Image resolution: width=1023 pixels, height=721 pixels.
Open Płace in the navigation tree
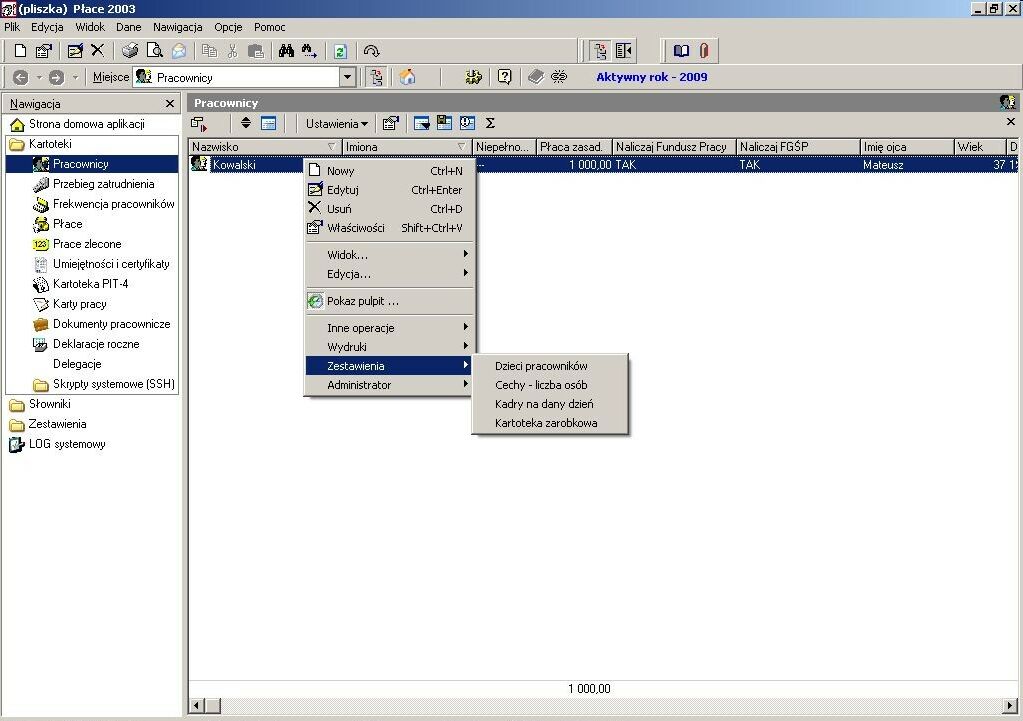pyautogui.click(x=68, y=224)
